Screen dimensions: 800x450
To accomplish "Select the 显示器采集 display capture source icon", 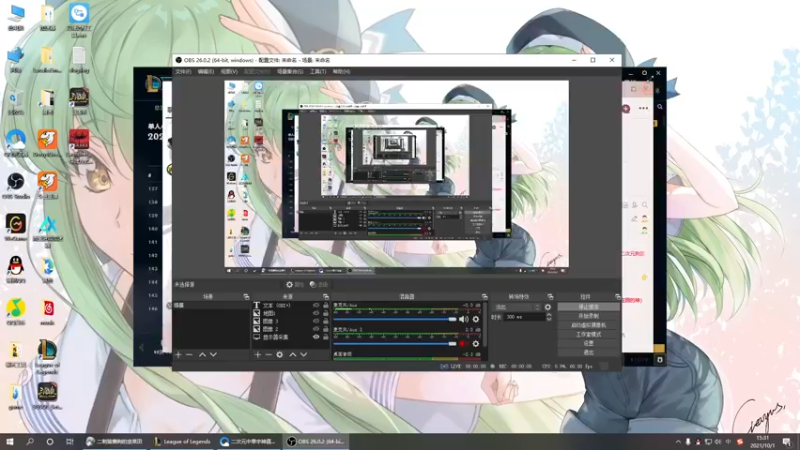I will pos(257,337).
